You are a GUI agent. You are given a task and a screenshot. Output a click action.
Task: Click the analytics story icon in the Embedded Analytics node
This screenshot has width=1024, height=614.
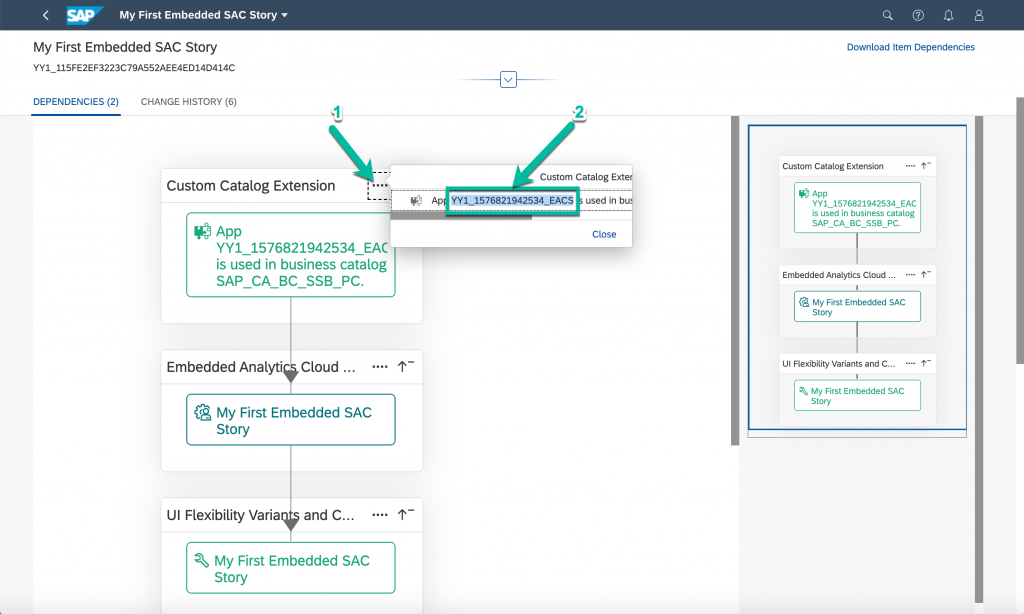(202, 413)
